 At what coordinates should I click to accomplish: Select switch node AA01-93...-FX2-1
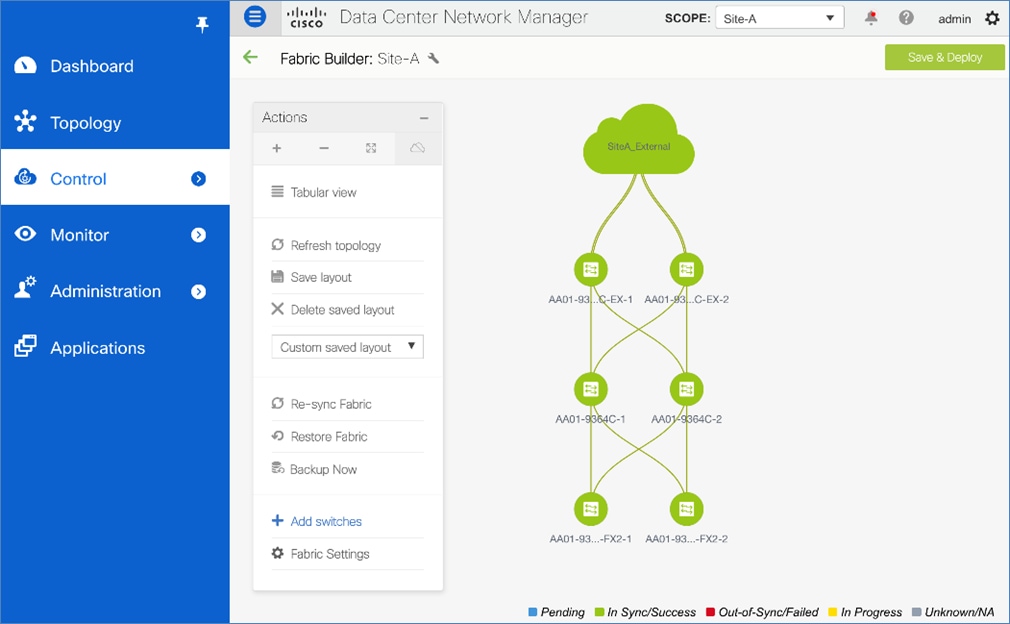[x=591, y=509]
